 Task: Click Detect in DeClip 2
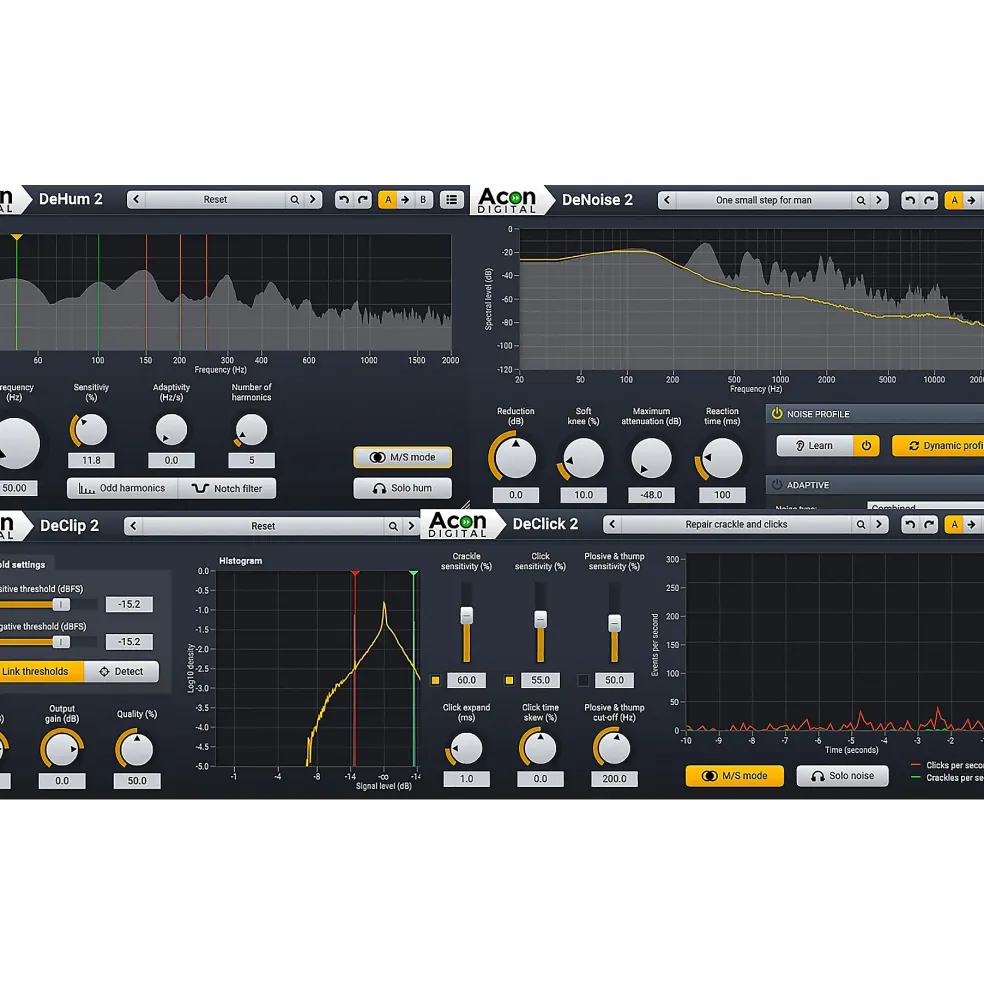click(121, 672)
